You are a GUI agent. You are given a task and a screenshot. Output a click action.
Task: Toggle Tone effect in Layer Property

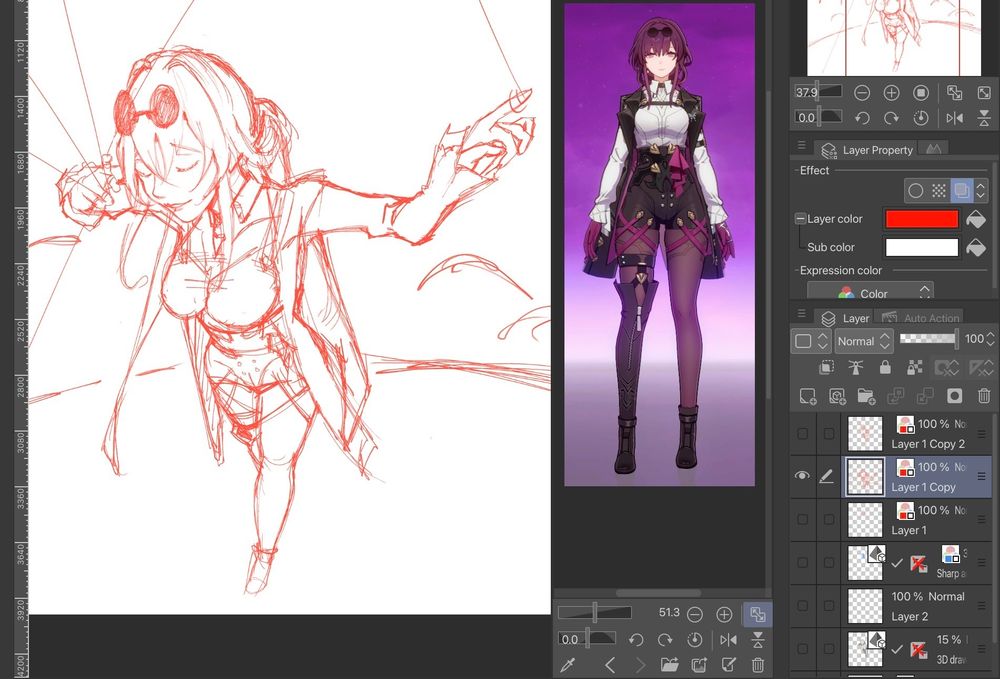pyautogui.click(x=939, y=190)
